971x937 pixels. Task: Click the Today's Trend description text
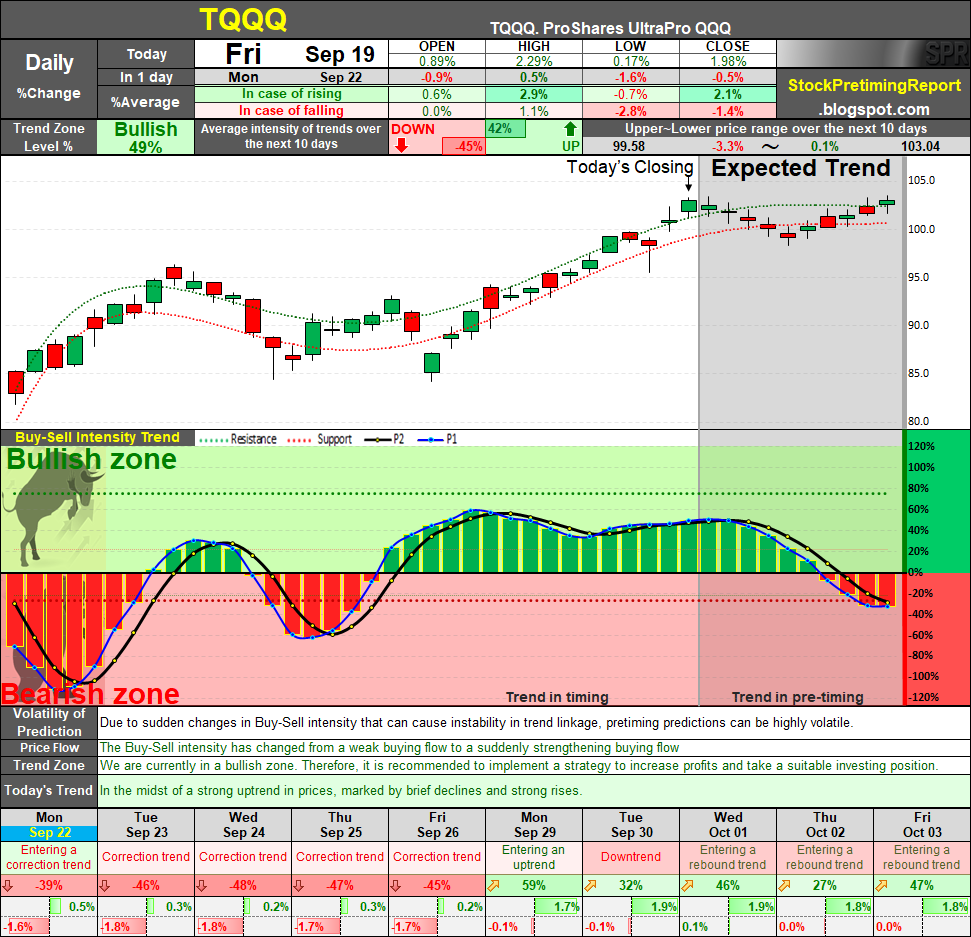click(x=341, y=791)
